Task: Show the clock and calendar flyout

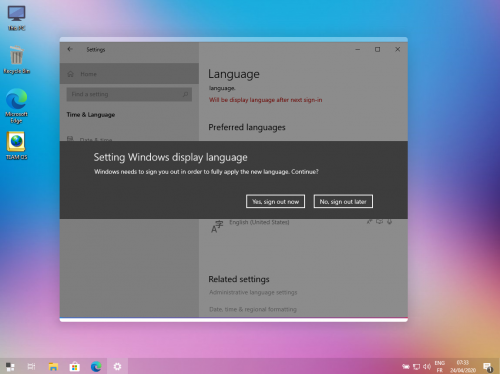Action: tap(463, 366)
